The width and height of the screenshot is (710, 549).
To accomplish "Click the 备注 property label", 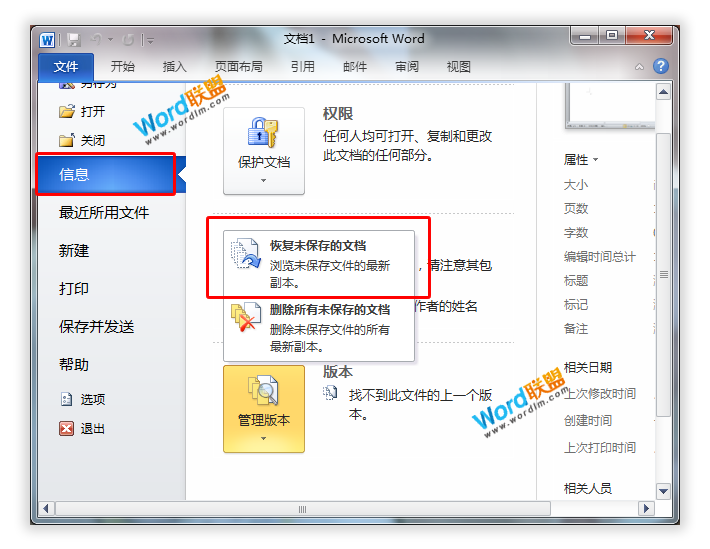I will [x=576, y=329].
